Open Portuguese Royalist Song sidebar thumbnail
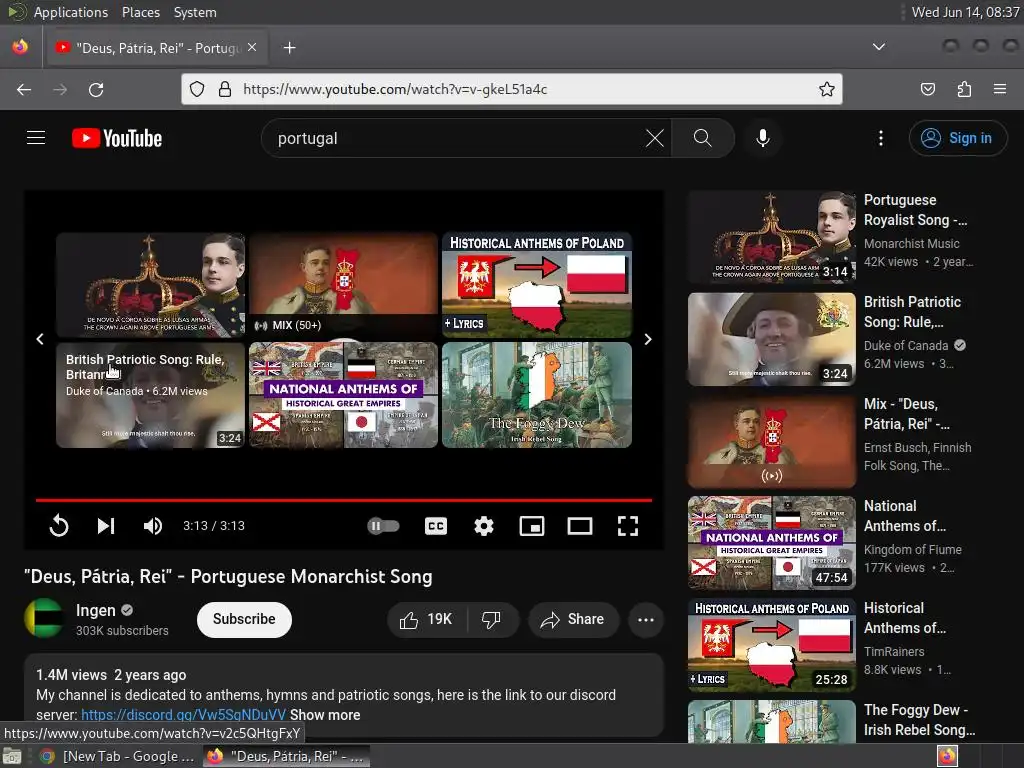Viewport: 1024px width, 768px height. pos(771,236)
